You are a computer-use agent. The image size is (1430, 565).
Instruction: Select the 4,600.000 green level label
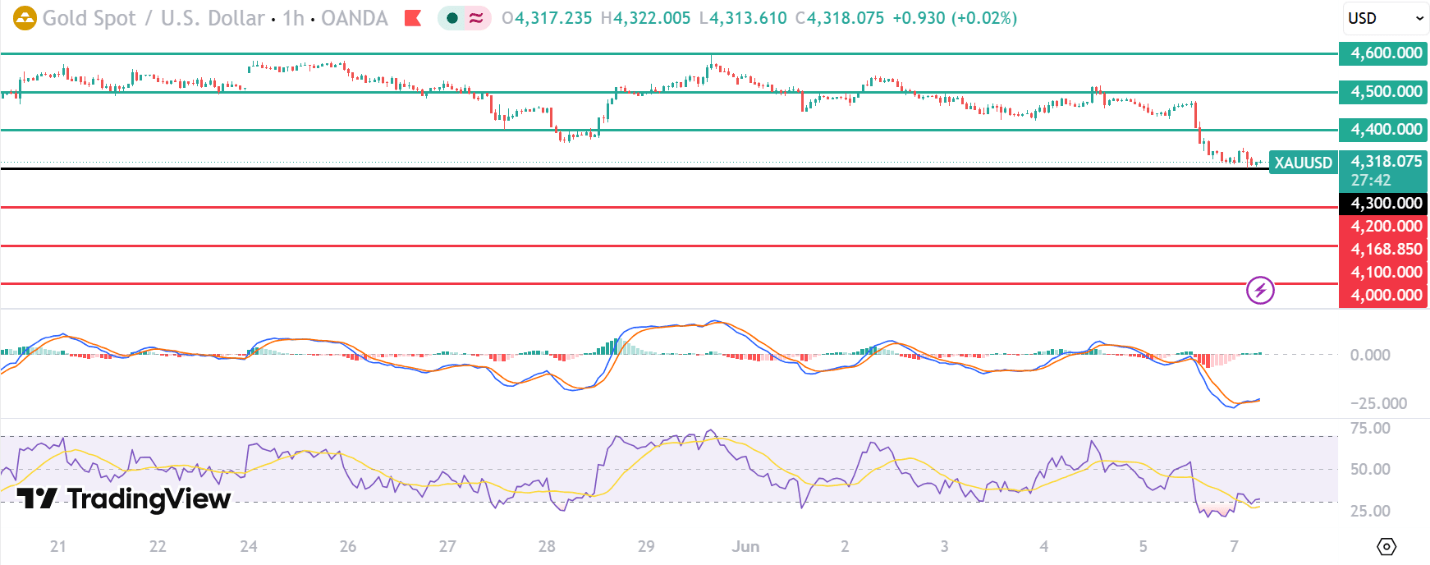pos(1384,53)
